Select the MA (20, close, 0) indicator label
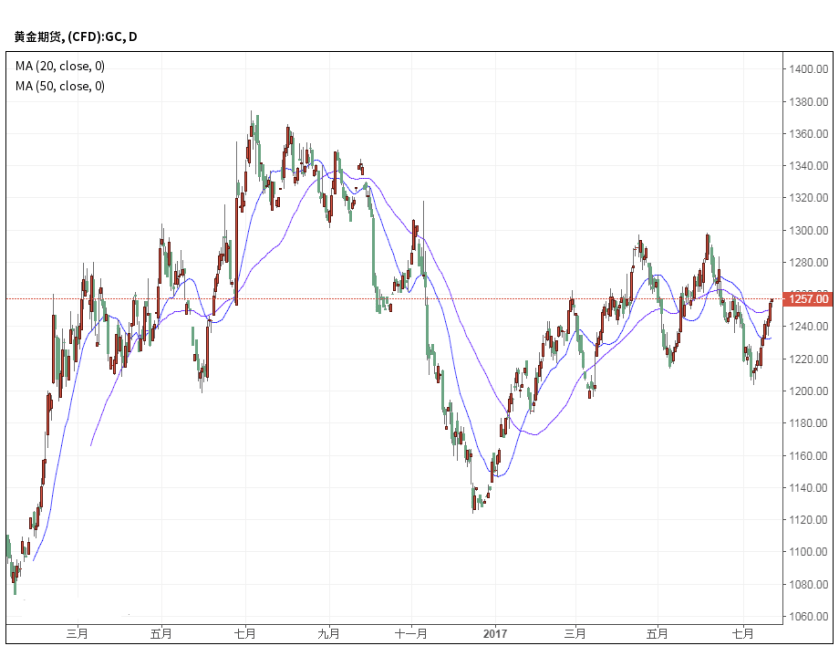 pos(60,66)
